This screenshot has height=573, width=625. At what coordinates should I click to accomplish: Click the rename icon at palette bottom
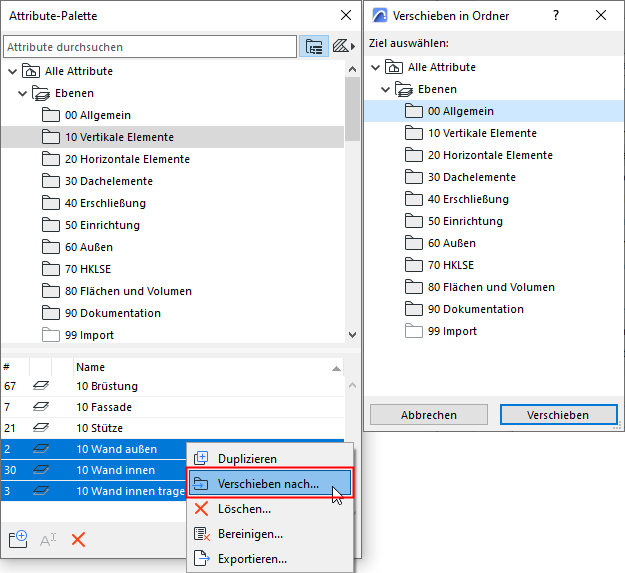(x=48, y=540)
